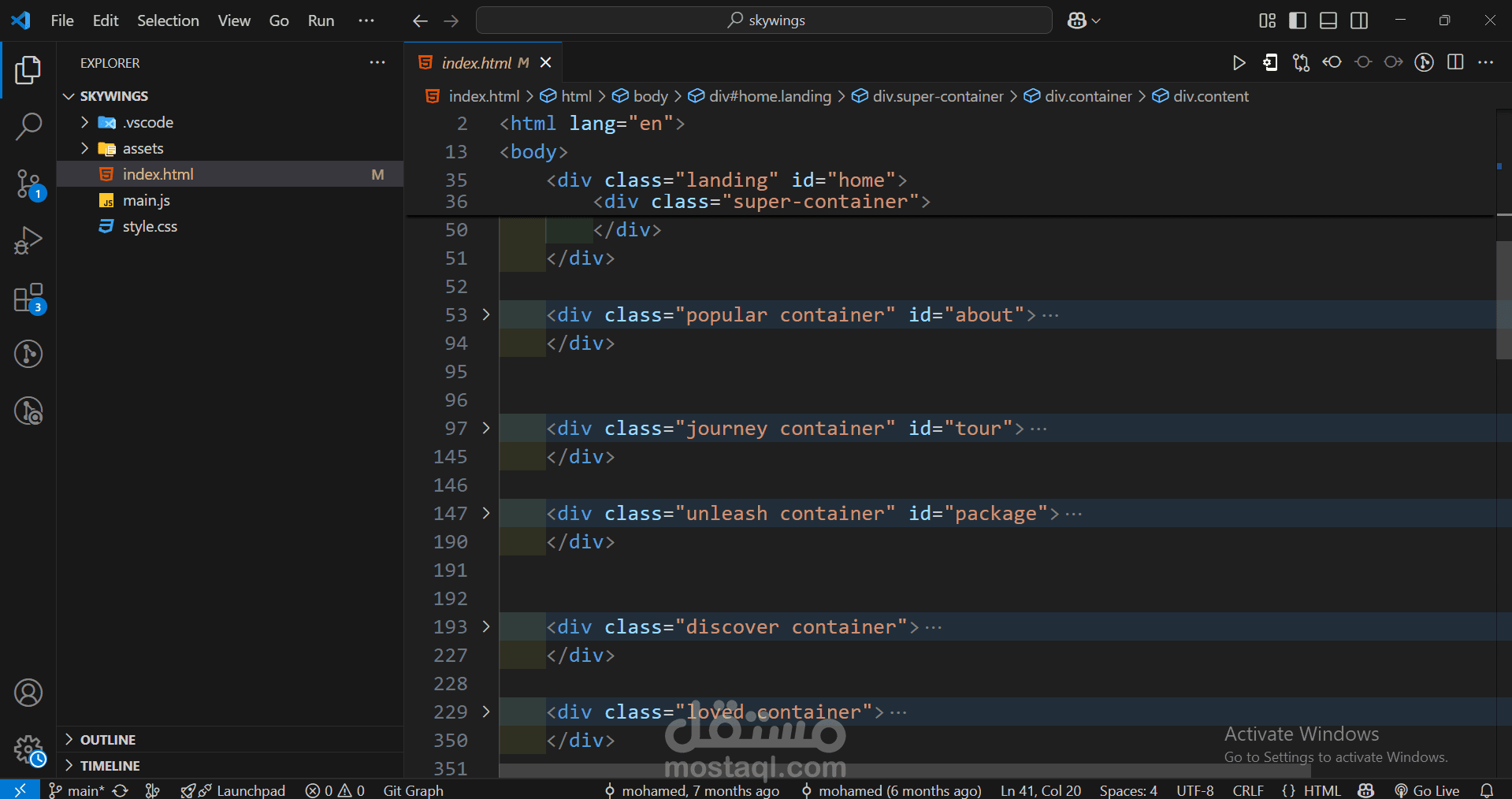Click the Go Back arrow in title bar
1512x799 pixels.
pyautogui.click(x=420, y=20)
